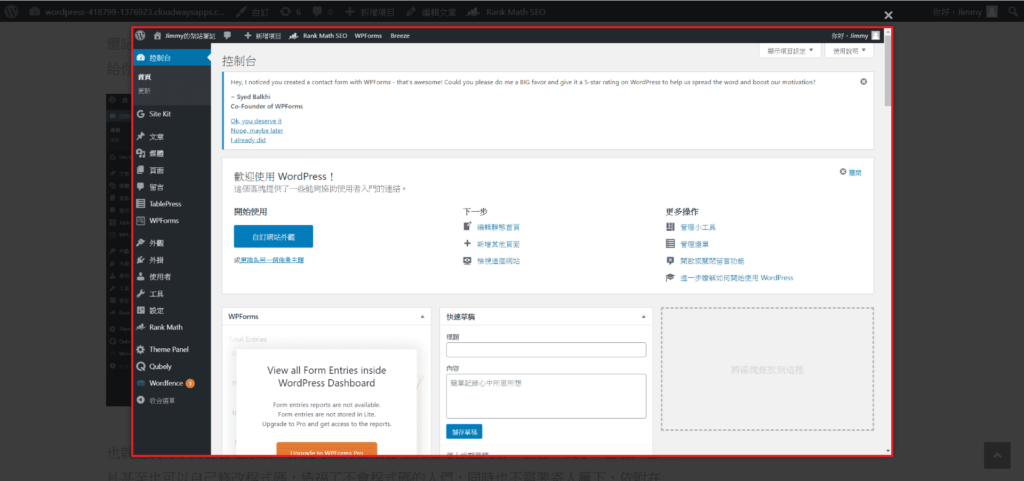1024x481 pixels.
Task: Click the gear icon for Theme Panel
Action: pos(141,350)
